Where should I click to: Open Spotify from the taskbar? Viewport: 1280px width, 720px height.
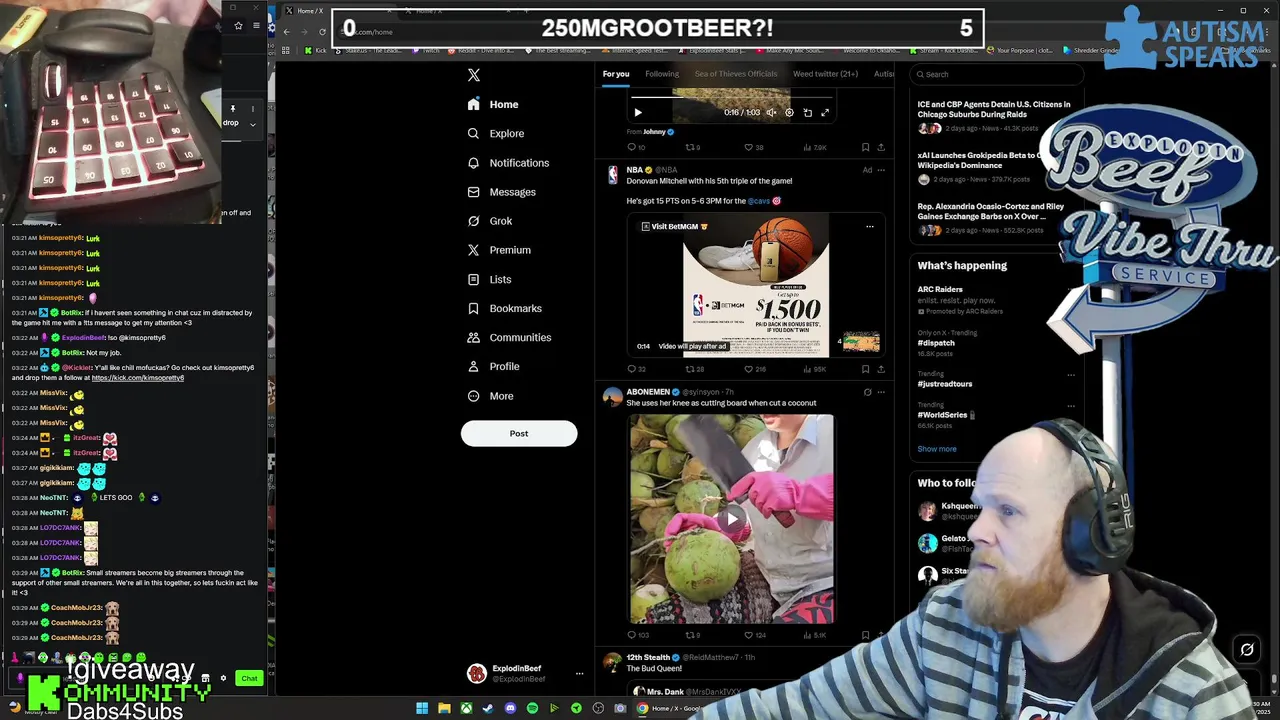click(532, 708)
